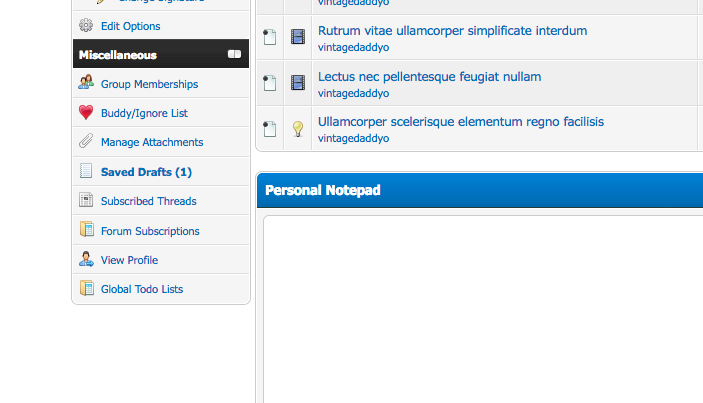This screenshot has width=703, height=403.
Task: Click the paperclip Manage Attachments icon
Action: click(86, 142)
